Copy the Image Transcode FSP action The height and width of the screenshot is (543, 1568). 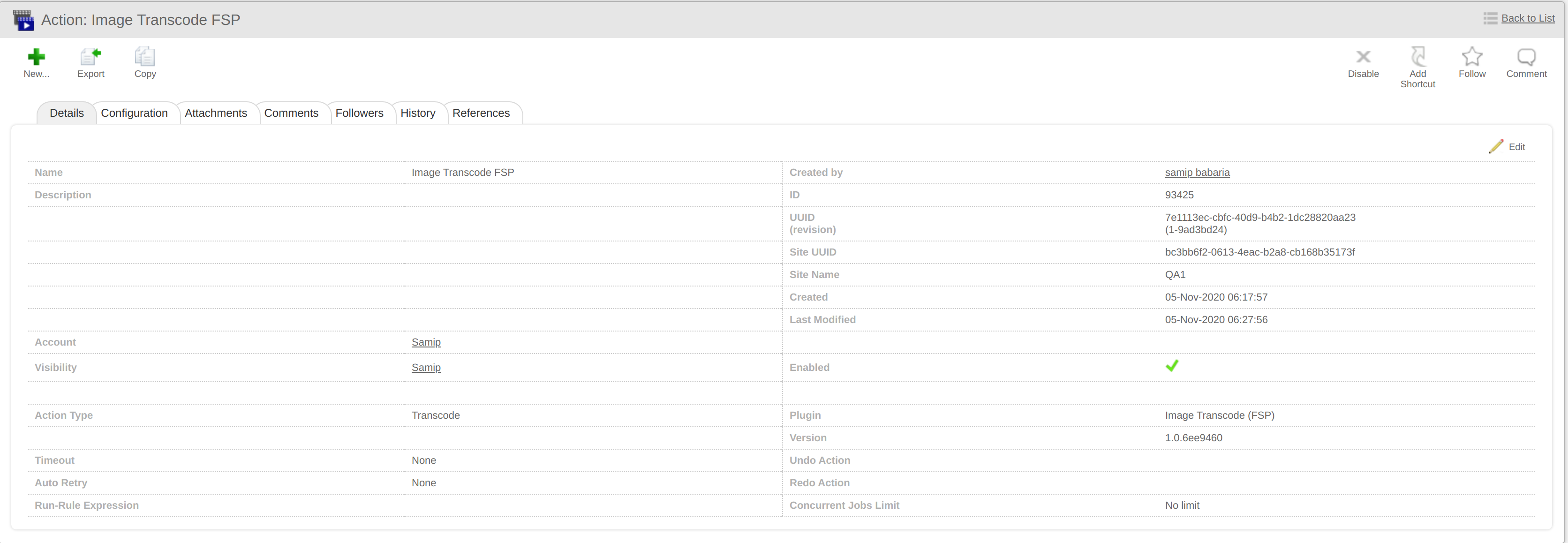[144, 58]
